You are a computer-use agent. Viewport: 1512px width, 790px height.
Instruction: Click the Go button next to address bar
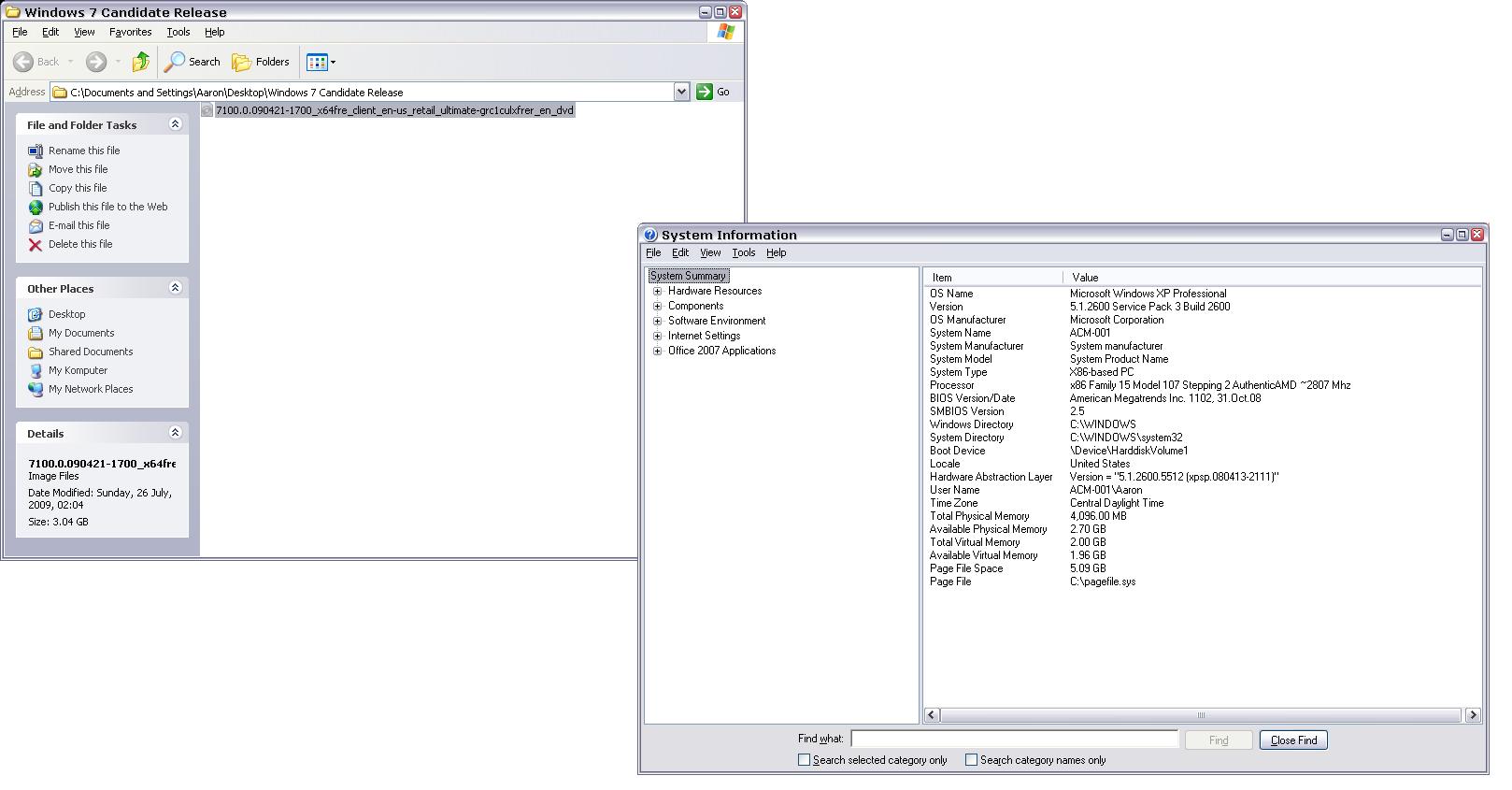(713, 92)
